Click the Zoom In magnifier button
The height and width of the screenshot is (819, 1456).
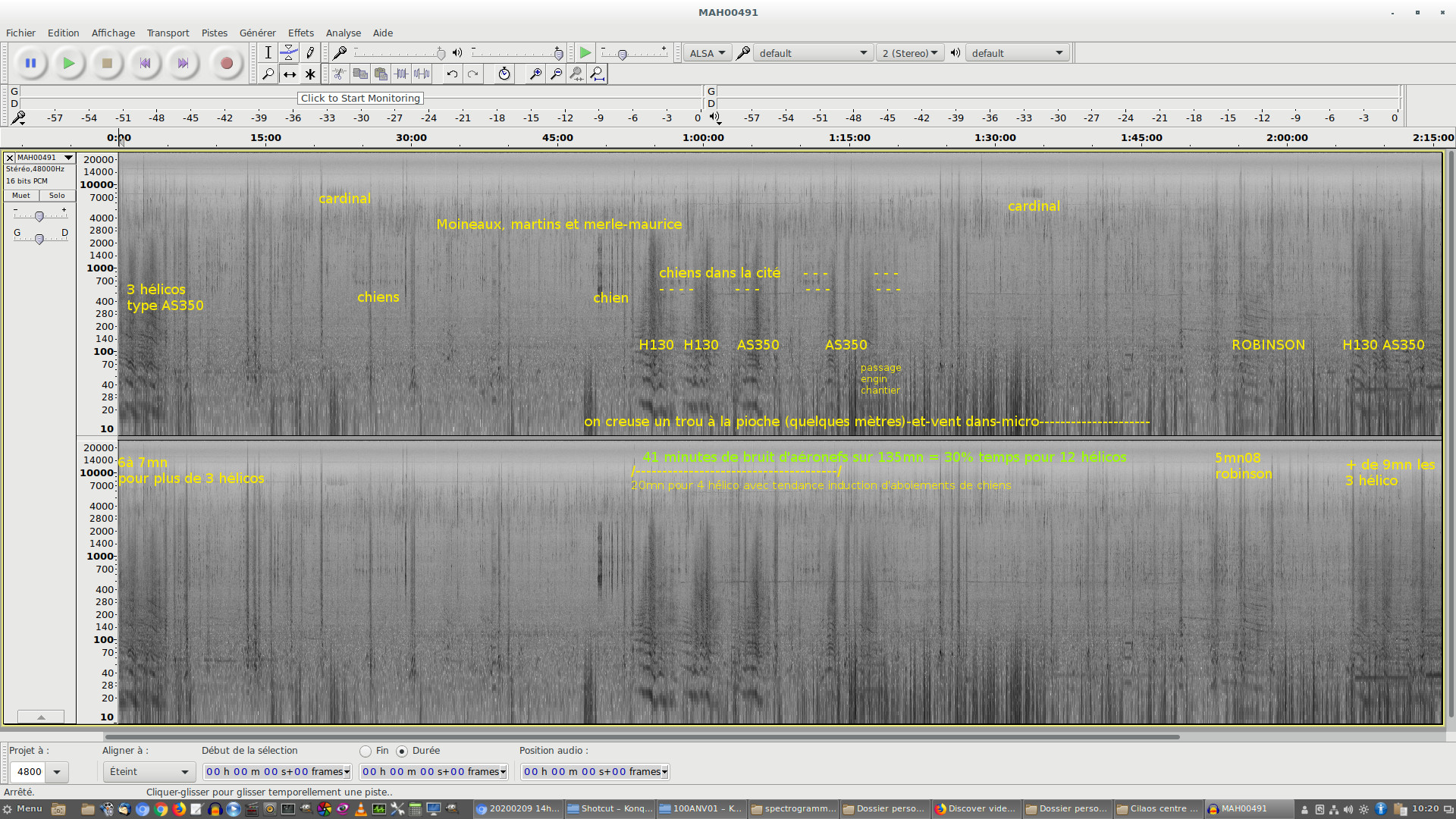[535, 74]
